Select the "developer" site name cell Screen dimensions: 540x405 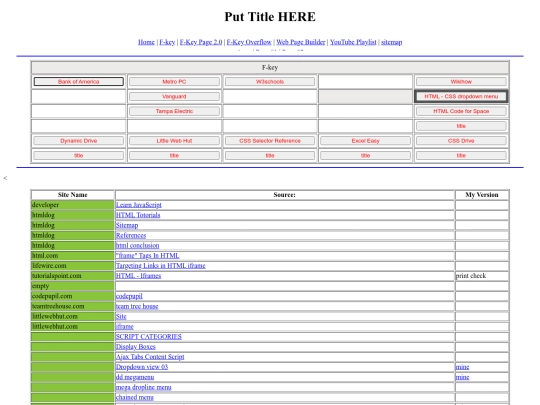(73, 205)
